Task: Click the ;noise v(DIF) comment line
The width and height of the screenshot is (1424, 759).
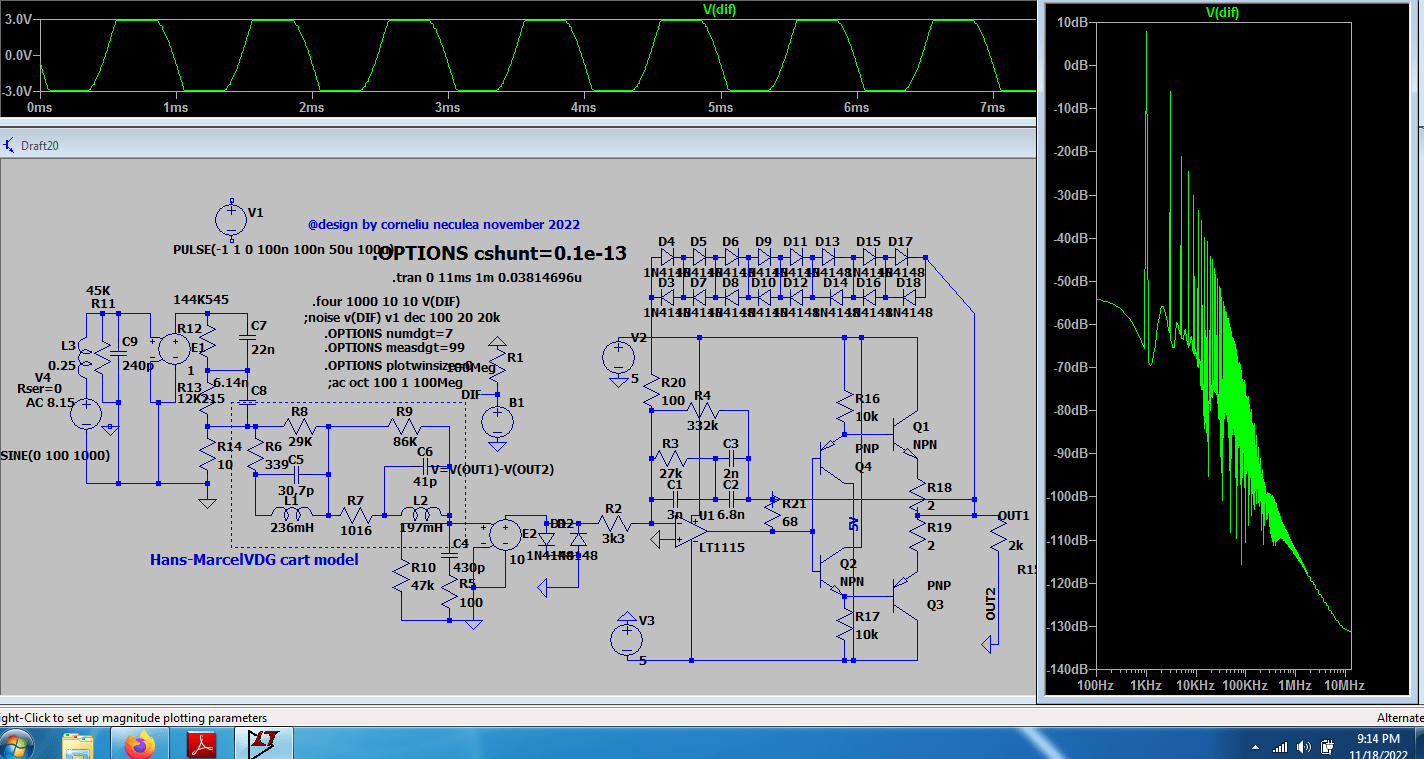Action: point(402,317)
